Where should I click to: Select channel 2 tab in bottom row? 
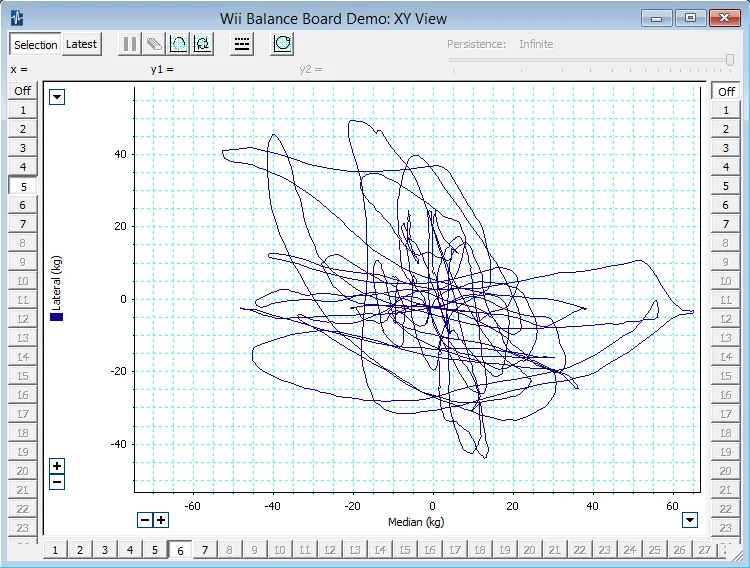pyautogui.click(x=80, y=550)
